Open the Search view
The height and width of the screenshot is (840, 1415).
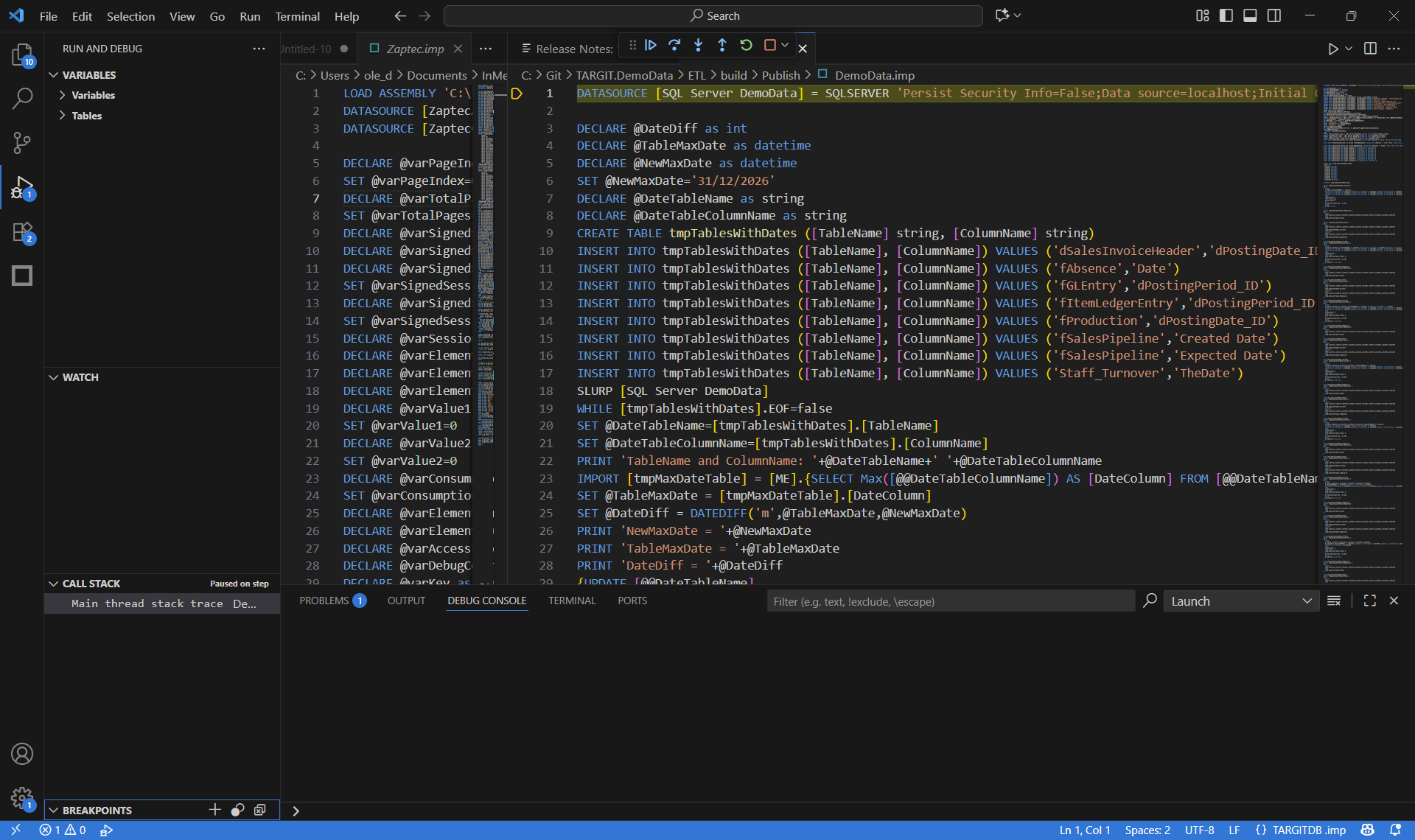click(x=22, y=98)
